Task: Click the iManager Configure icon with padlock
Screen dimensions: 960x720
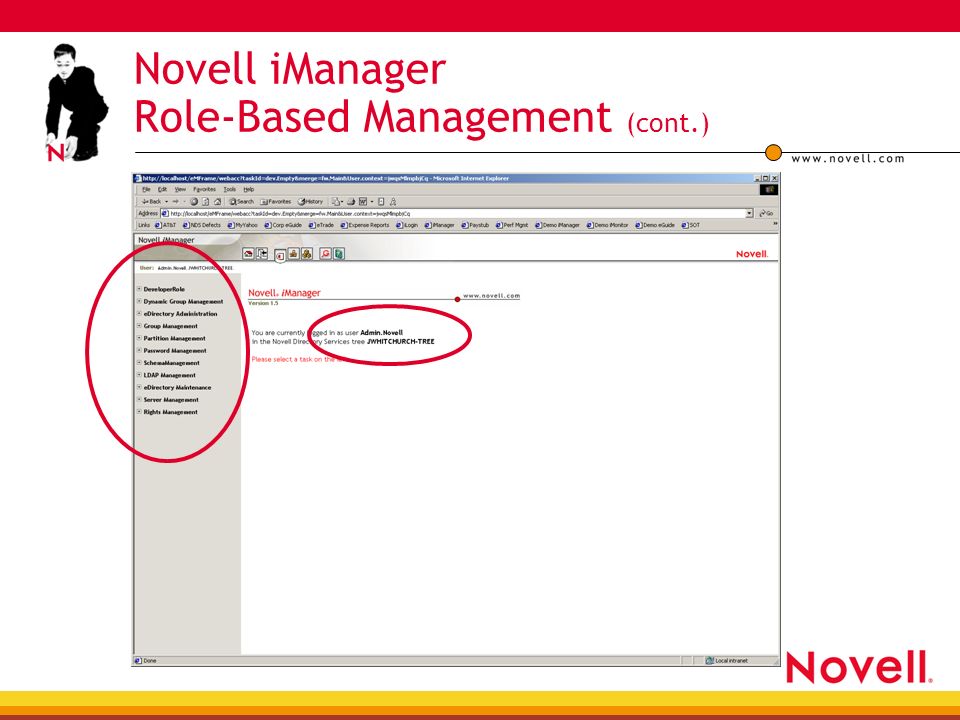Action: pos(293,253)
